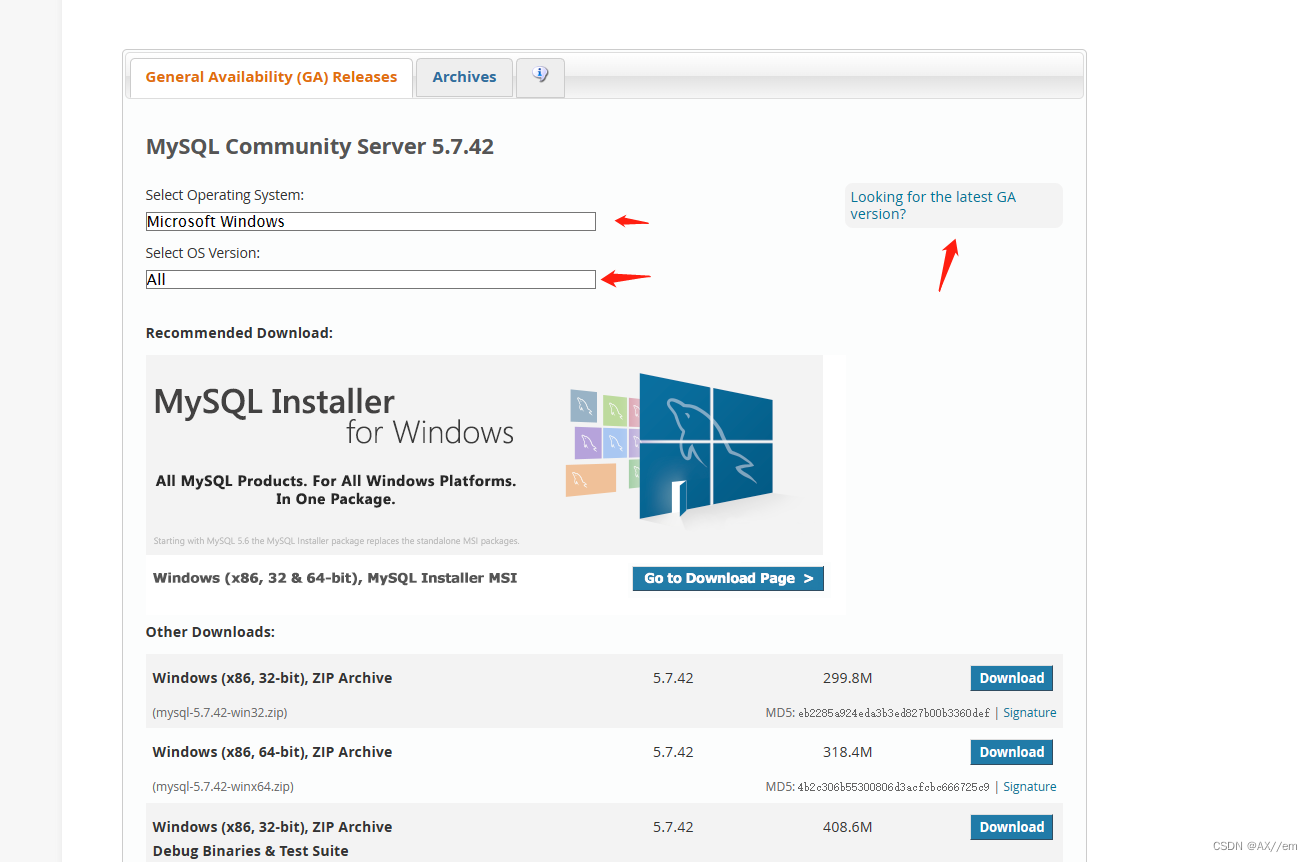Open the Select Operating System dropdown

371,221
